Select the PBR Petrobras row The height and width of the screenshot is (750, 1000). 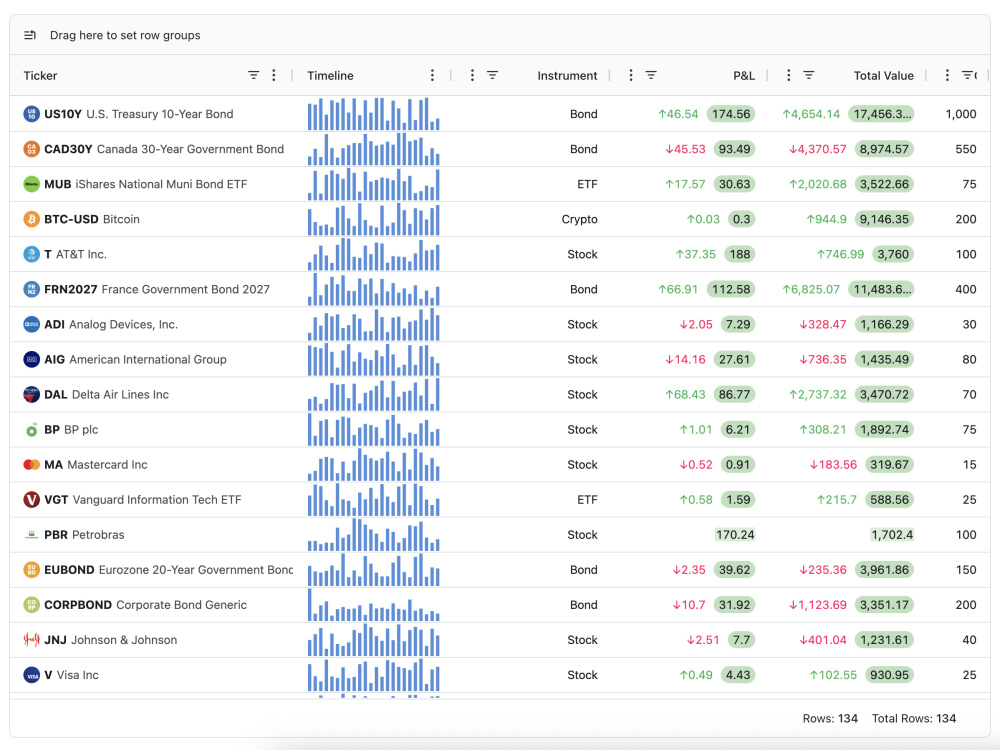(x=500, y=535)
